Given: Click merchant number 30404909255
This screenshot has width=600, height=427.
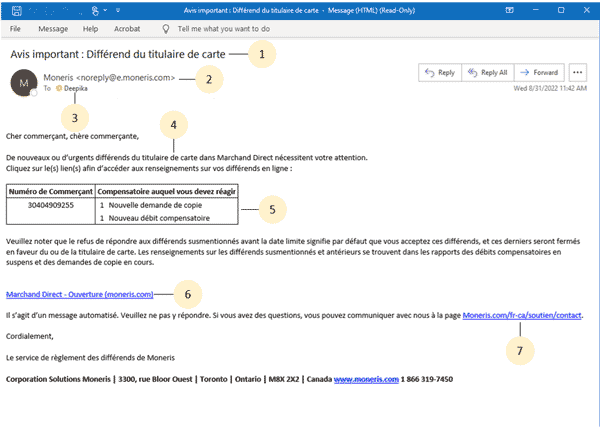Looking at the screenshot, I should (51, 205).
